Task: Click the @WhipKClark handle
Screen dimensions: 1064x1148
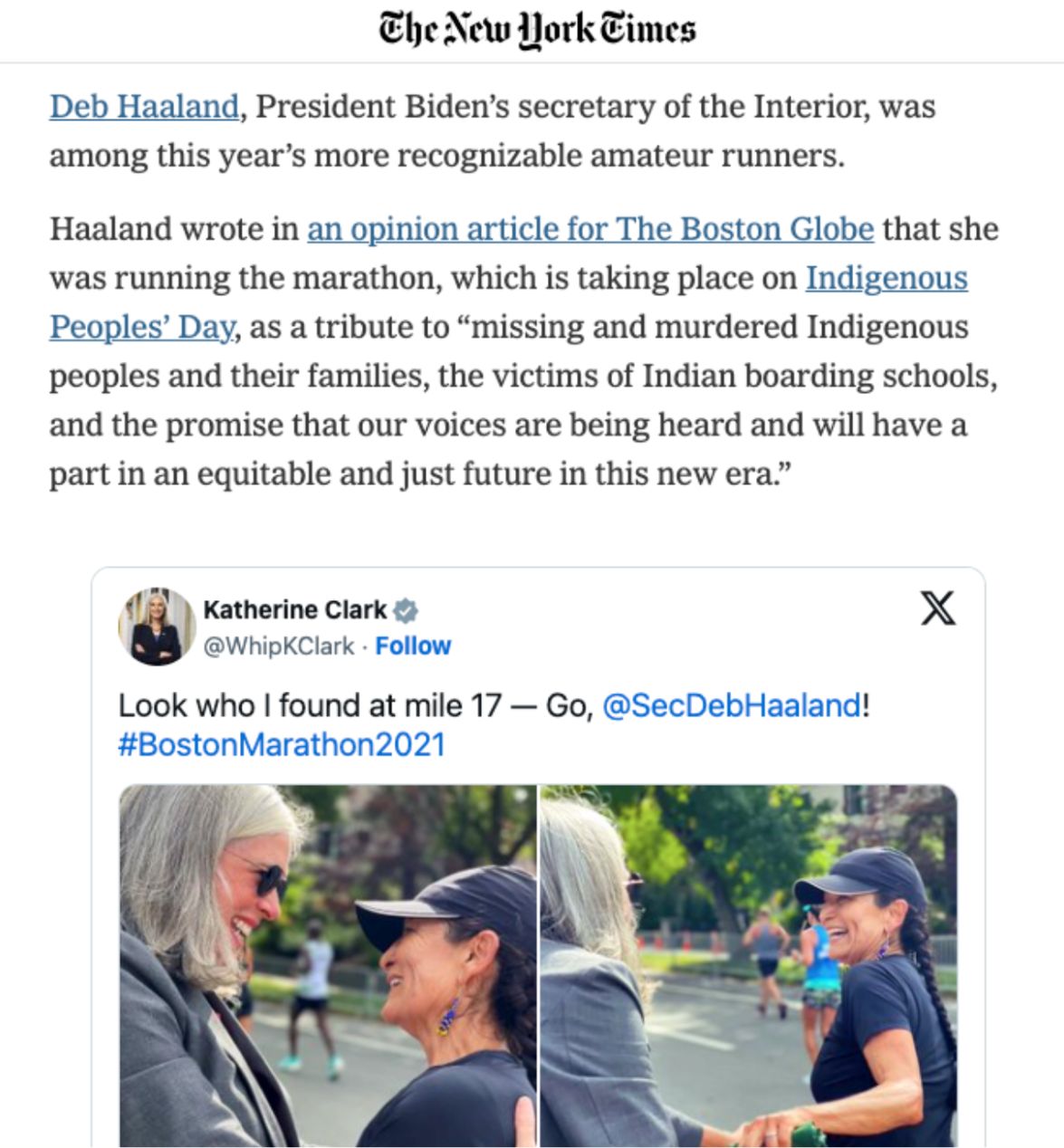Action: tap(279, 646)
